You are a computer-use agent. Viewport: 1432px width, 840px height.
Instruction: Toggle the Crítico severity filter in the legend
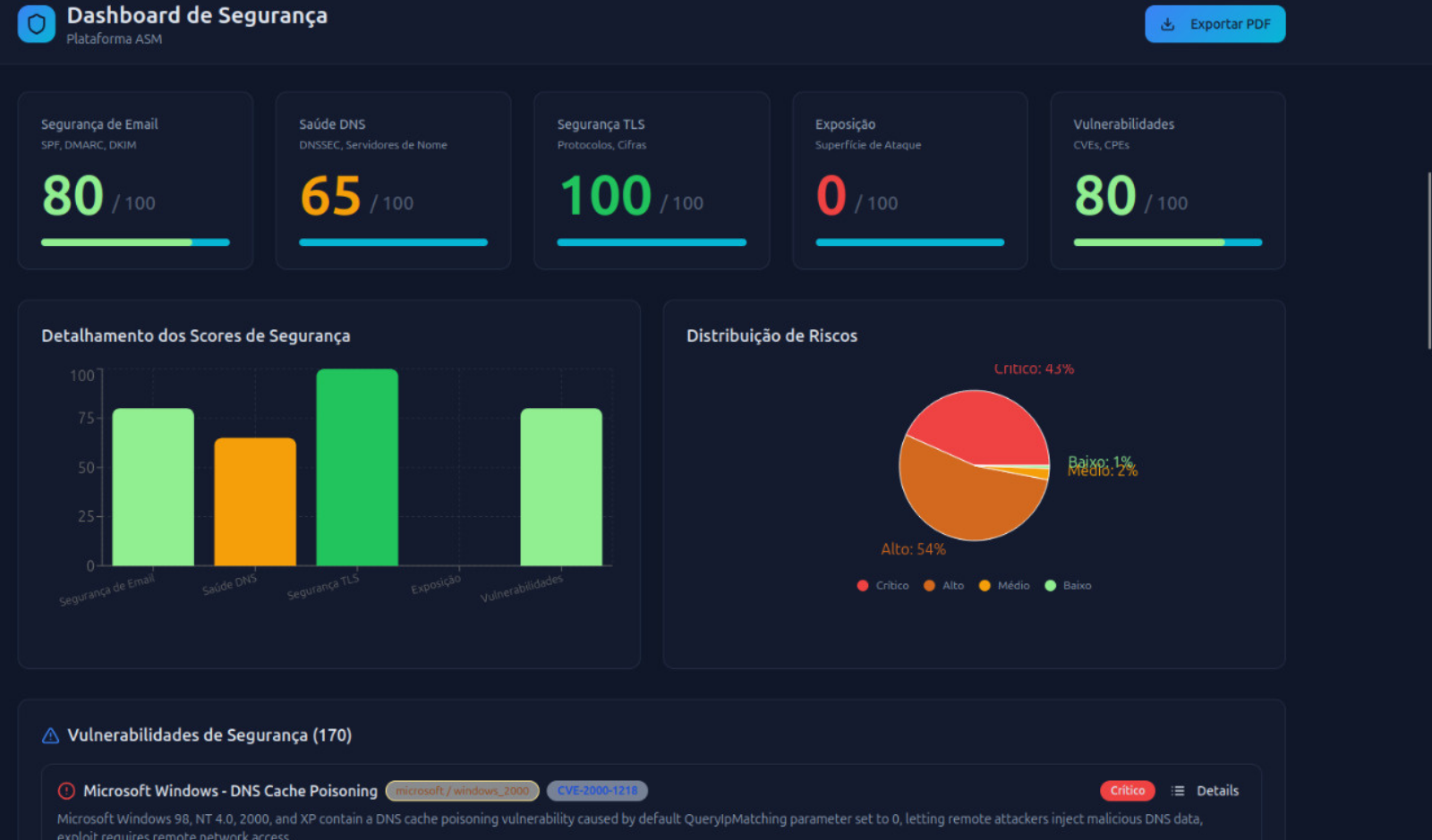coord(882,585)
